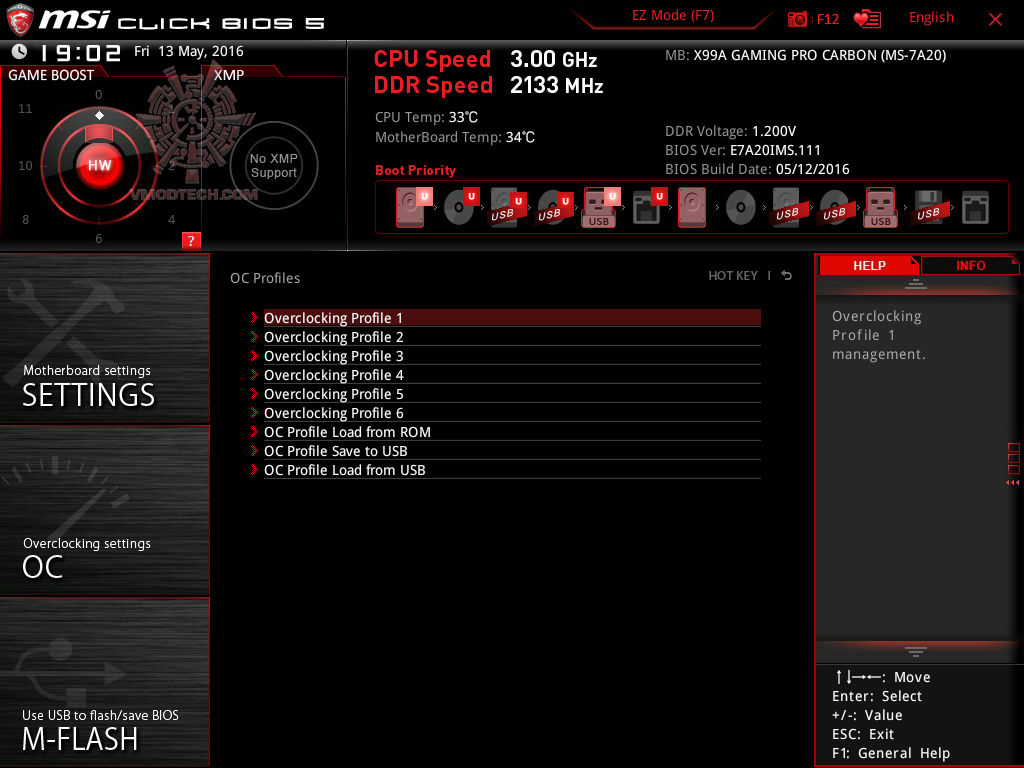Open the M-FLASH BIOS update section
Screen dimensions: 1024x768
tap(104, 682)
